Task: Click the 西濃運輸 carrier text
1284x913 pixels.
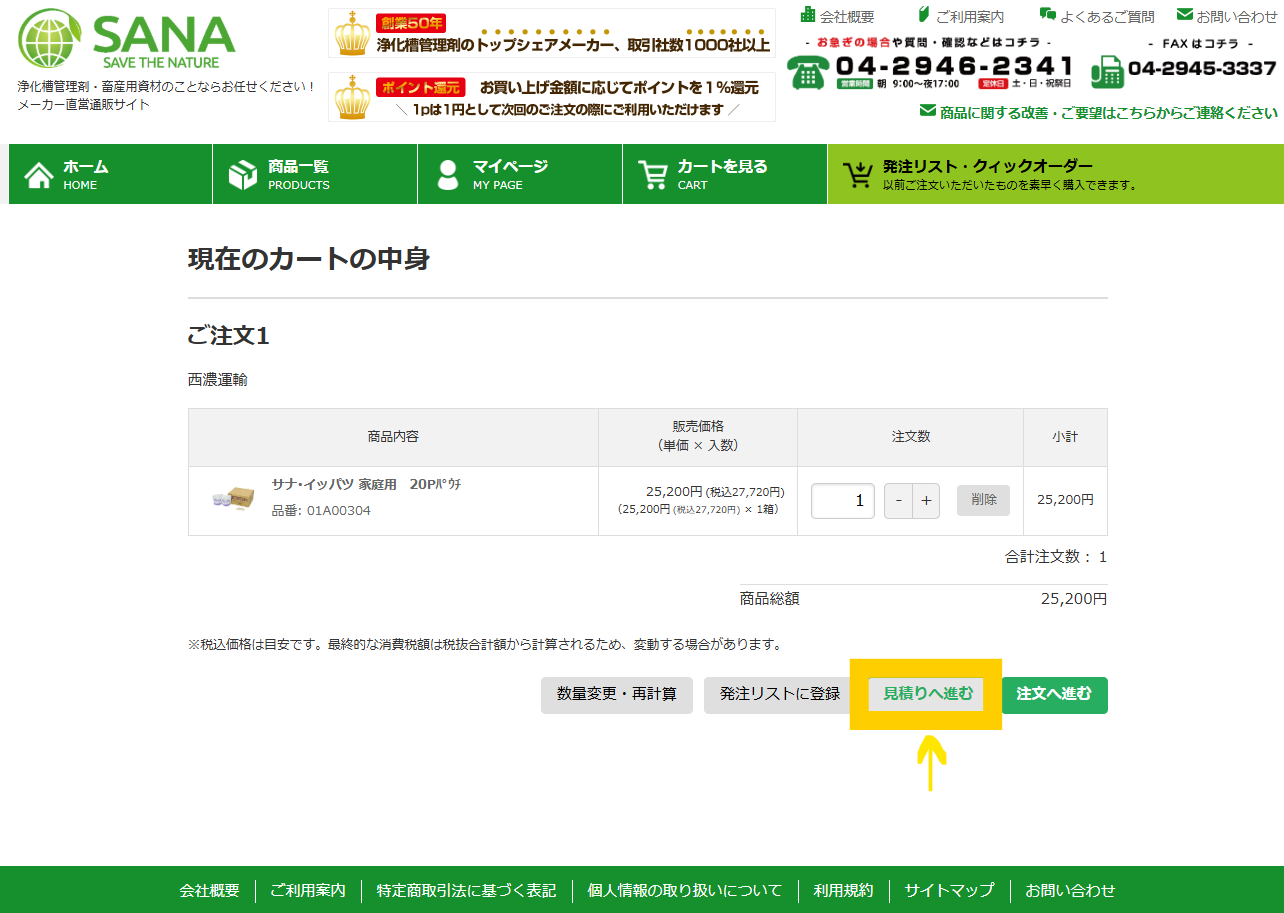Action: click(218, 380)
